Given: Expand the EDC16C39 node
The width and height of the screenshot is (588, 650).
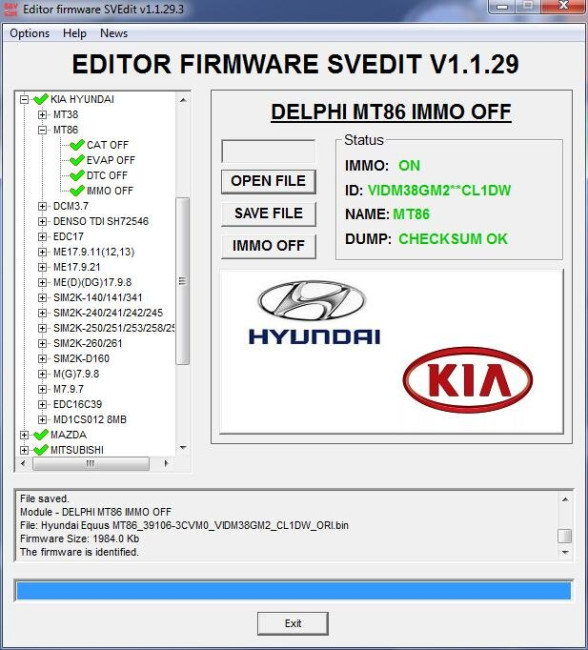Looking at the screenshot, I should click(x=42, y=404).
